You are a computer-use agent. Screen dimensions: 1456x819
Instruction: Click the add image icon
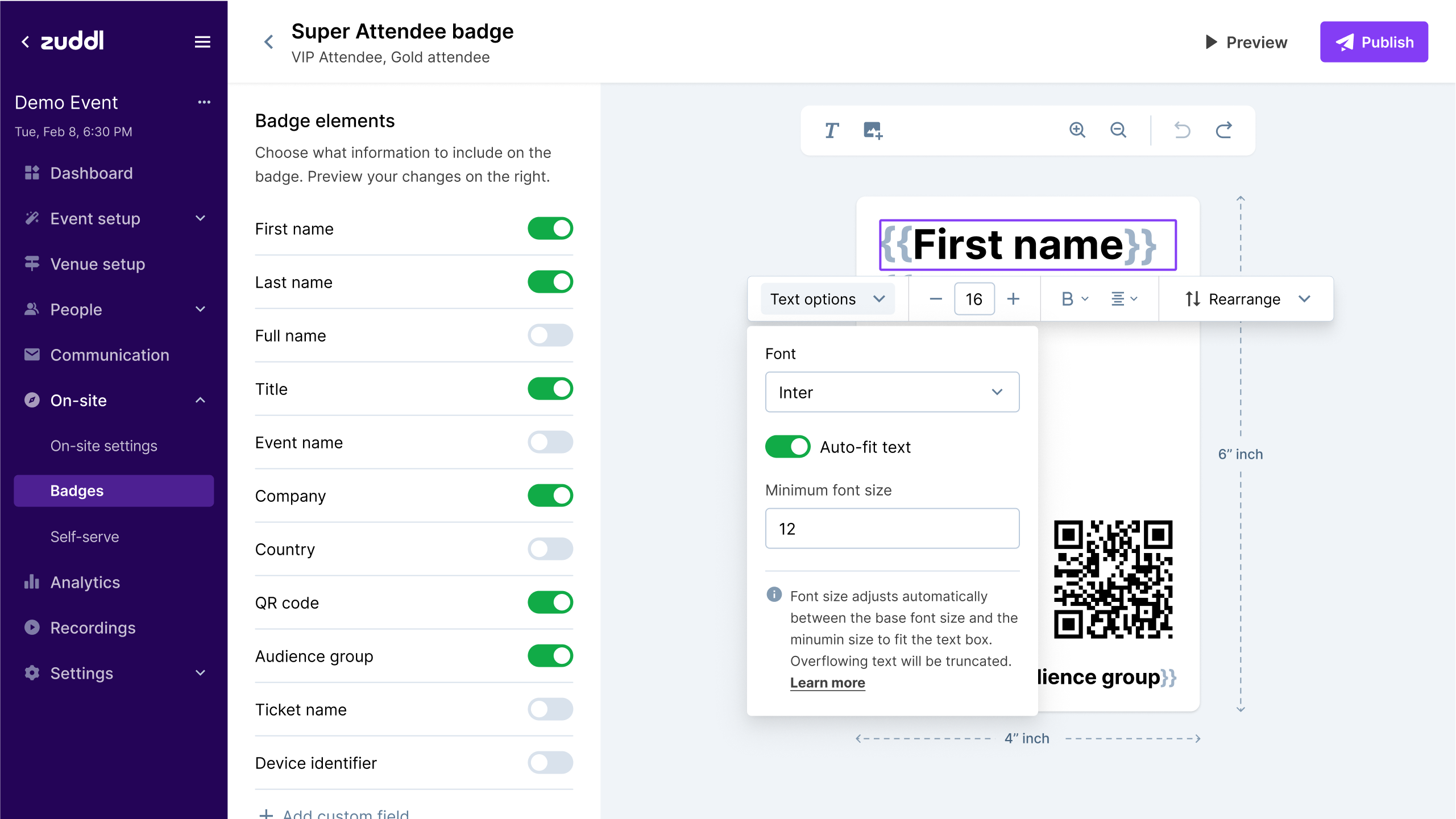click(873, 130)
